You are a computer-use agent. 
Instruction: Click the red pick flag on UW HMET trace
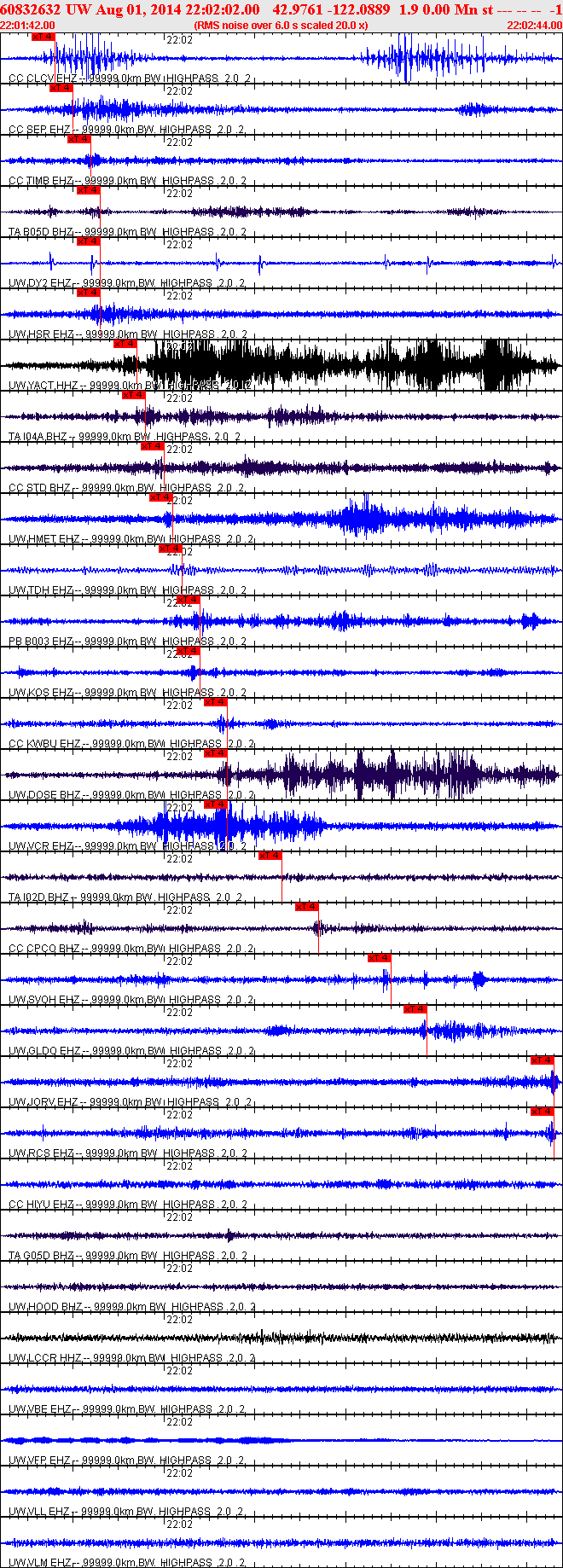(160, 497)
